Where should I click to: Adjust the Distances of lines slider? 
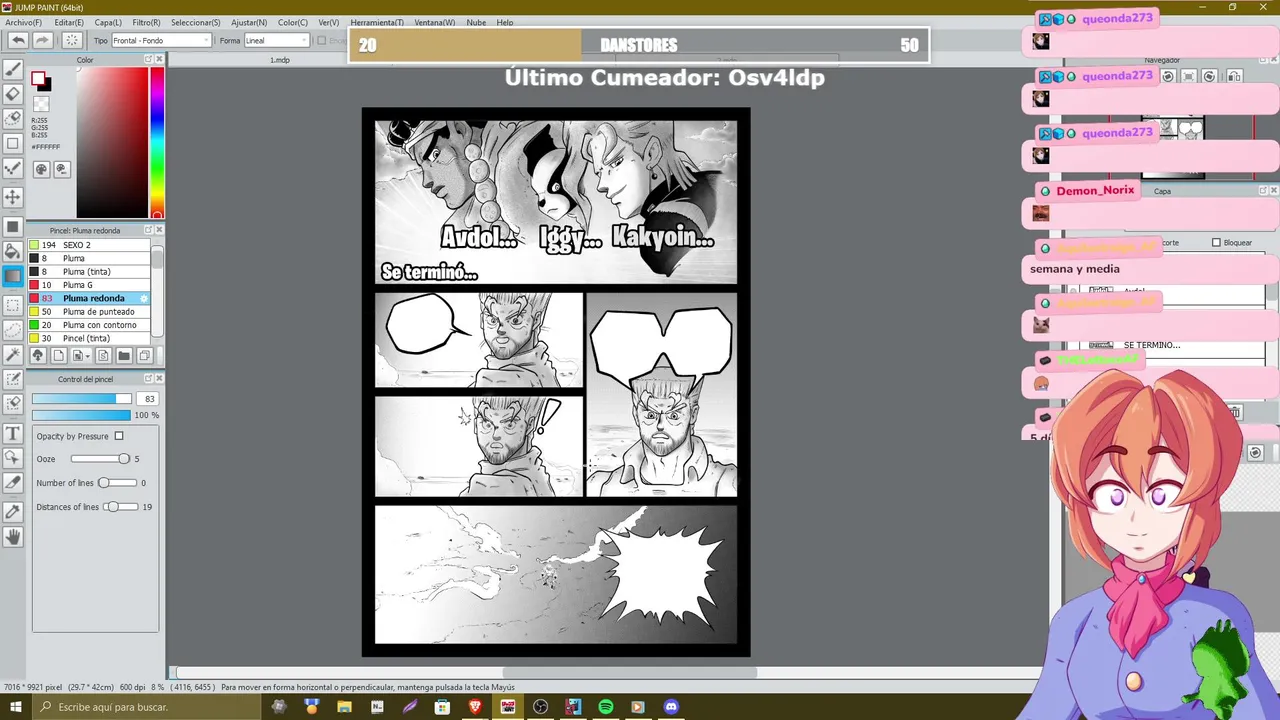(121, 507)
